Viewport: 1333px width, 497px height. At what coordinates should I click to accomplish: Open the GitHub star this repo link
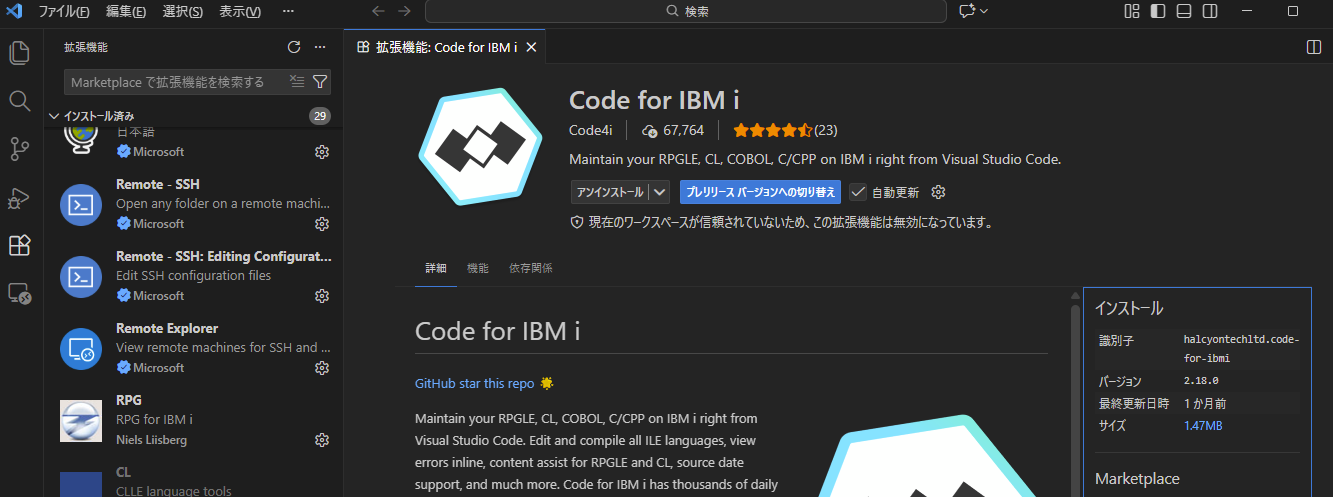click(475, 383)
